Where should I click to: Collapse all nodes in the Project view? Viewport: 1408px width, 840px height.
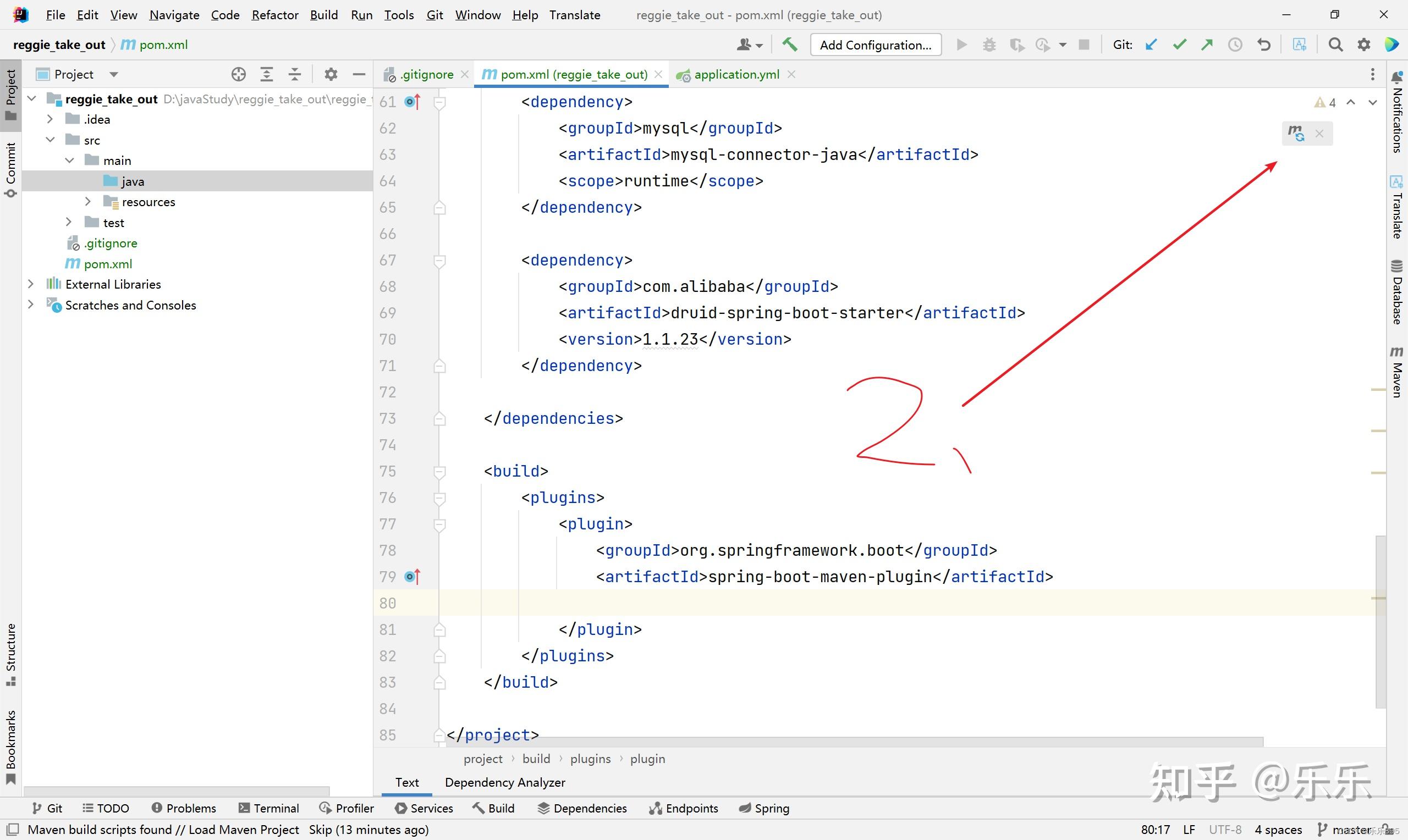click(x=294, y=74)
